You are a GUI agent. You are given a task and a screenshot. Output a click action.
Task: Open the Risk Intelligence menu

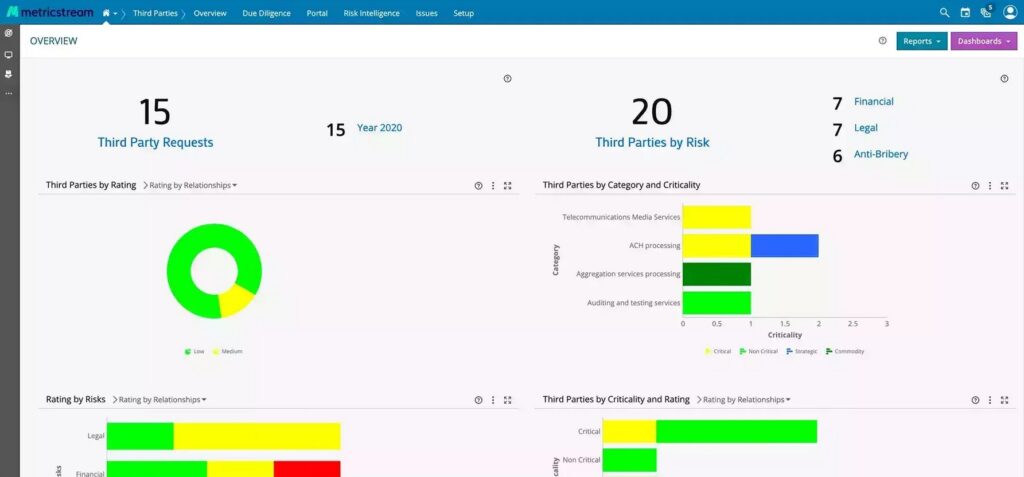point(372,13)
